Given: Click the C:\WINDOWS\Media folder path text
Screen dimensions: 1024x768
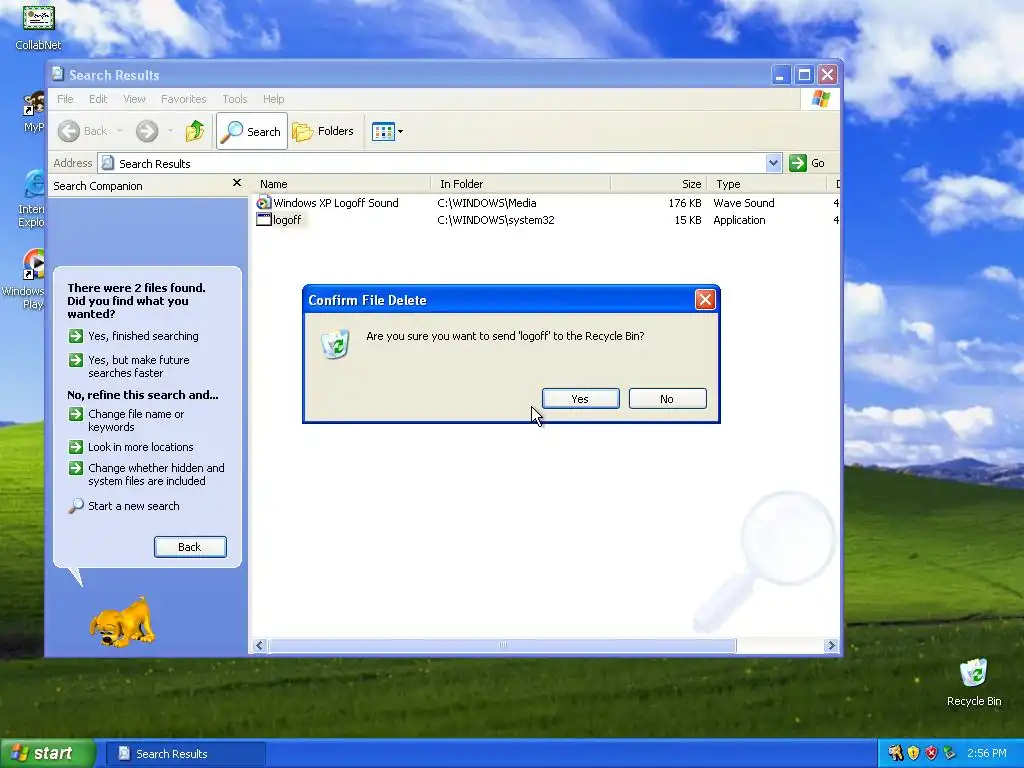Looking at the screenshot, I should 487,203.
